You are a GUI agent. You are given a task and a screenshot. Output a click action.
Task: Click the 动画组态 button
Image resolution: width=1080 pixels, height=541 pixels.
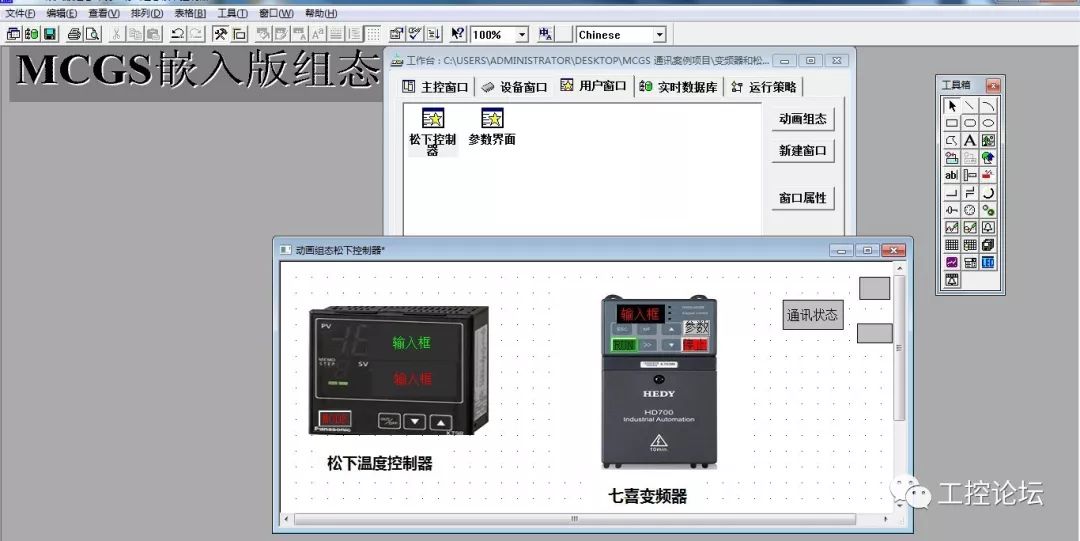point(802,119)
